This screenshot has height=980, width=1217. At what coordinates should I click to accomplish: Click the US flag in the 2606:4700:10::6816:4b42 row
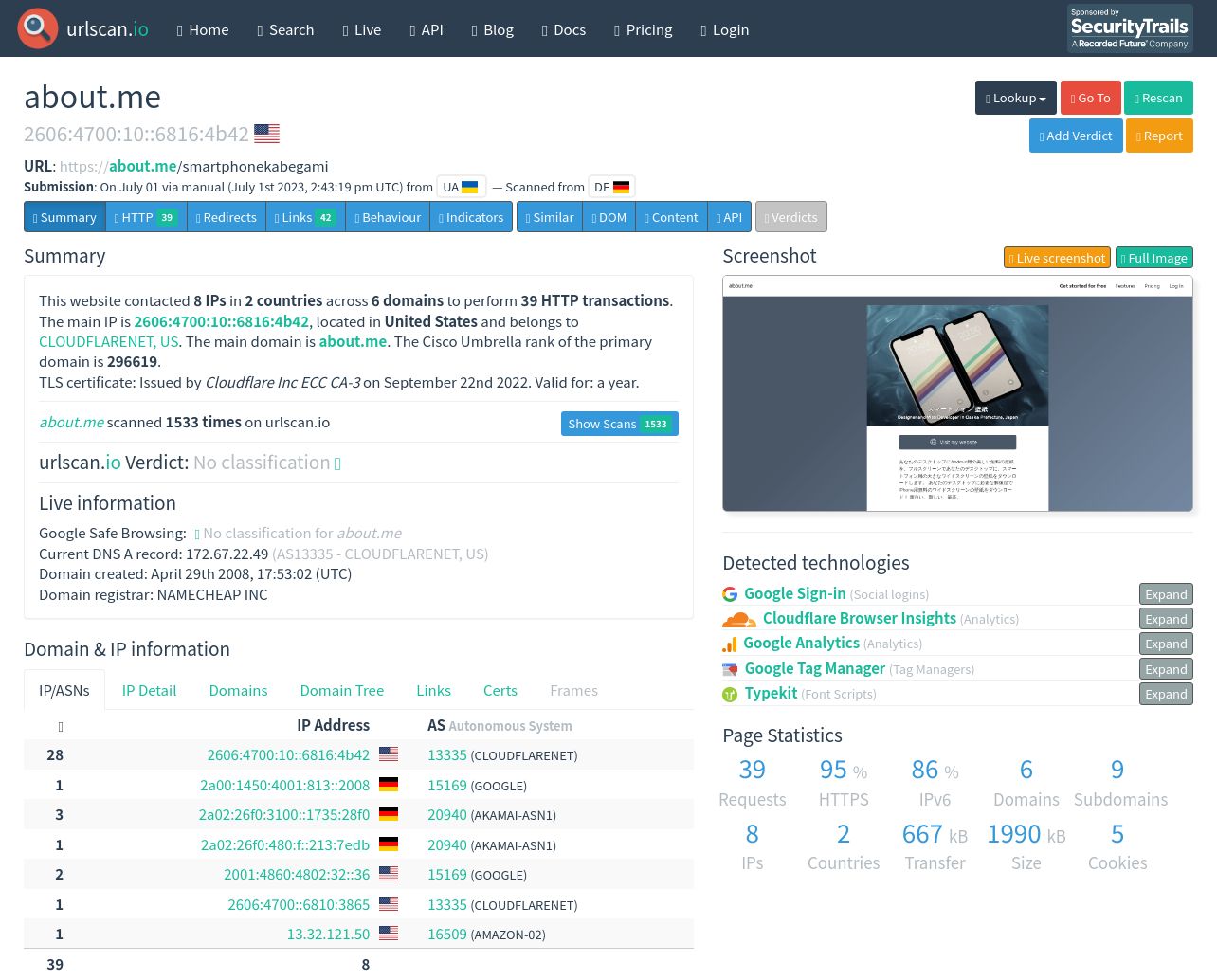(389, 754)
